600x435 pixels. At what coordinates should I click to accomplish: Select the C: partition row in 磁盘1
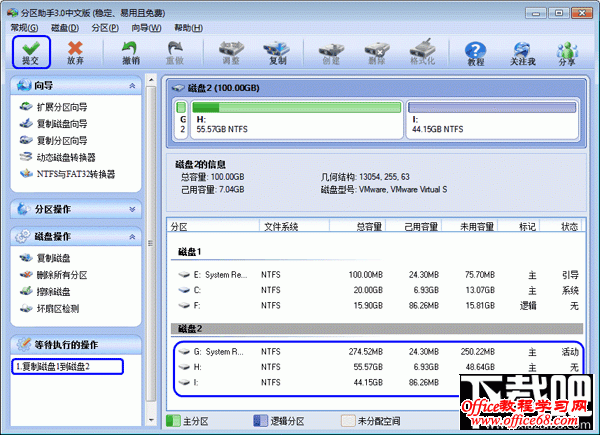[377, 290]
